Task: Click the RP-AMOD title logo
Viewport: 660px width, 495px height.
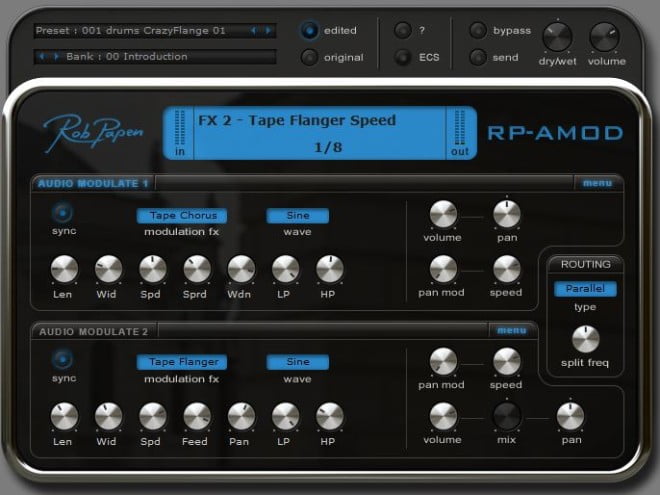Action: tap(555, 133)
